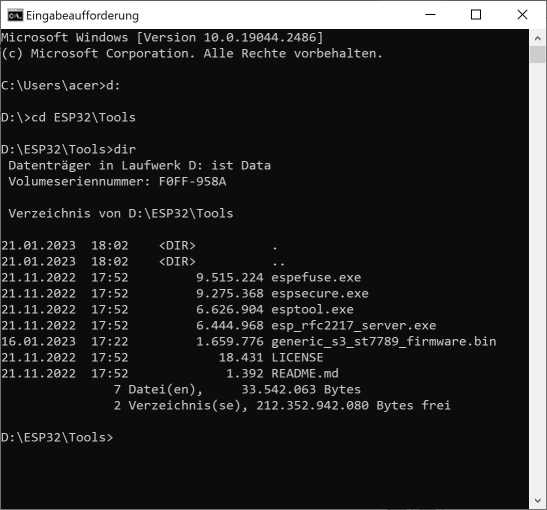Screen dimensions: 547x510
Task: Click the espsecure.exe file name
Action: tap(320, 293)
